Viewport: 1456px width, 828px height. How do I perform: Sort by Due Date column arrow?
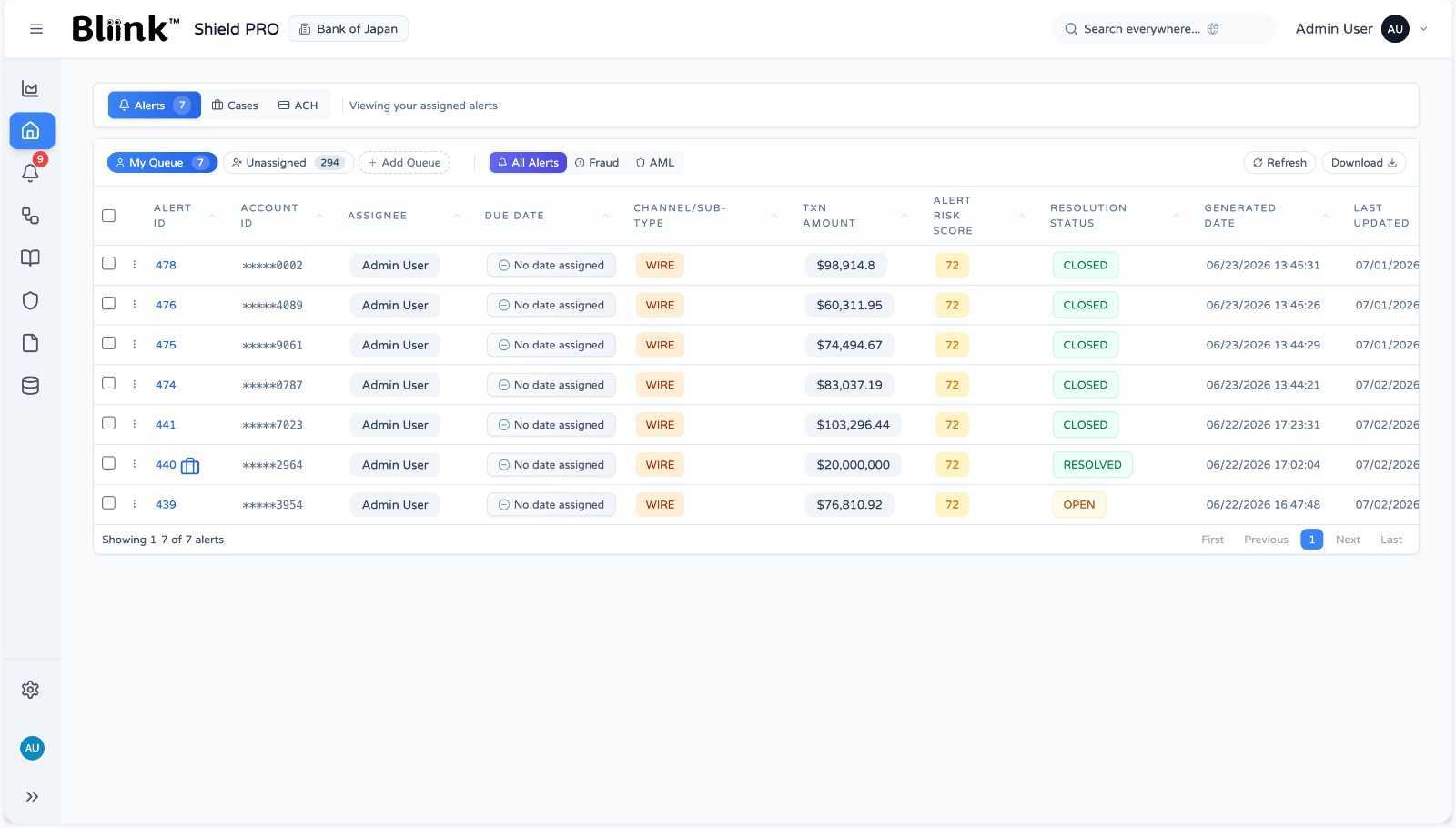[x=606, y=216]
